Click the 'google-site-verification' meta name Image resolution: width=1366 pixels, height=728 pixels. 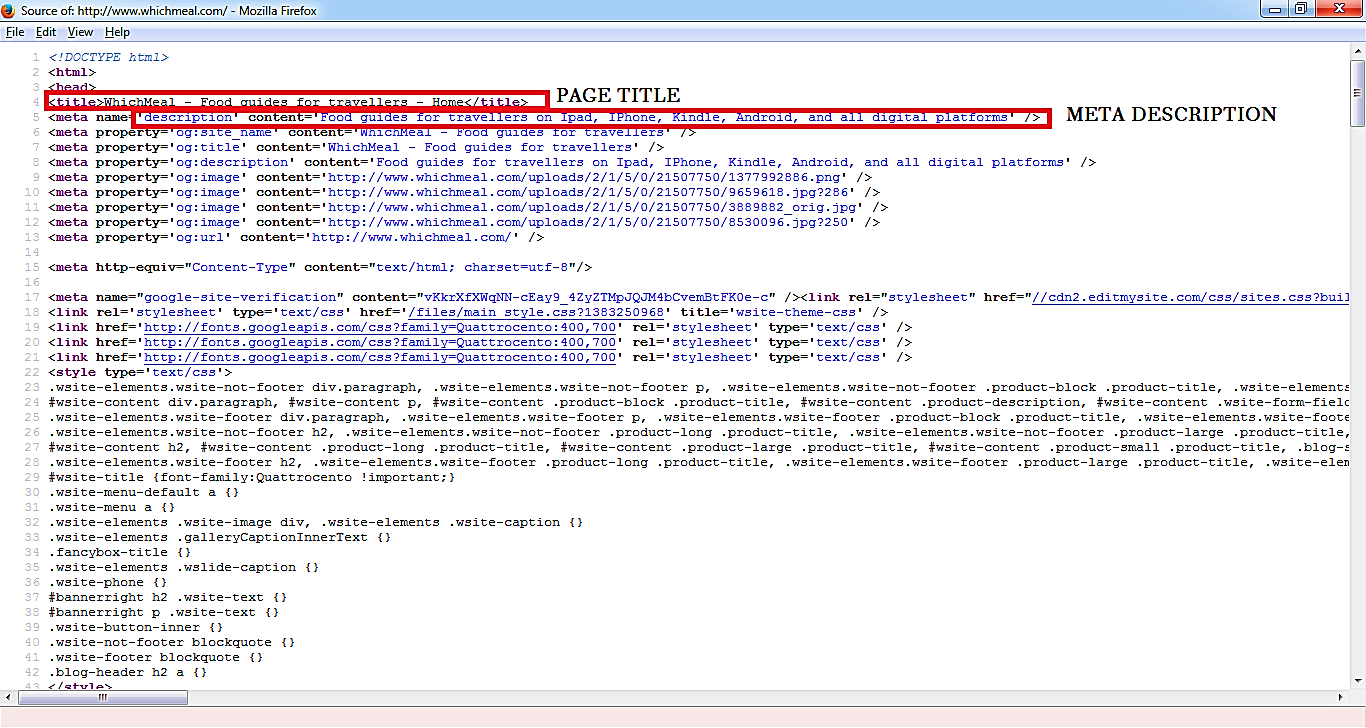(x=240, y=297)
